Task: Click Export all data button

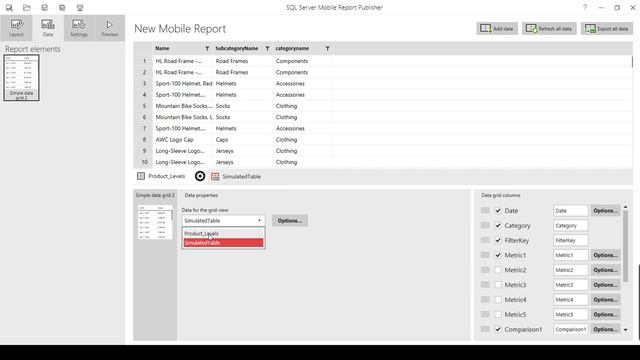Action: [x=607, y=29]
